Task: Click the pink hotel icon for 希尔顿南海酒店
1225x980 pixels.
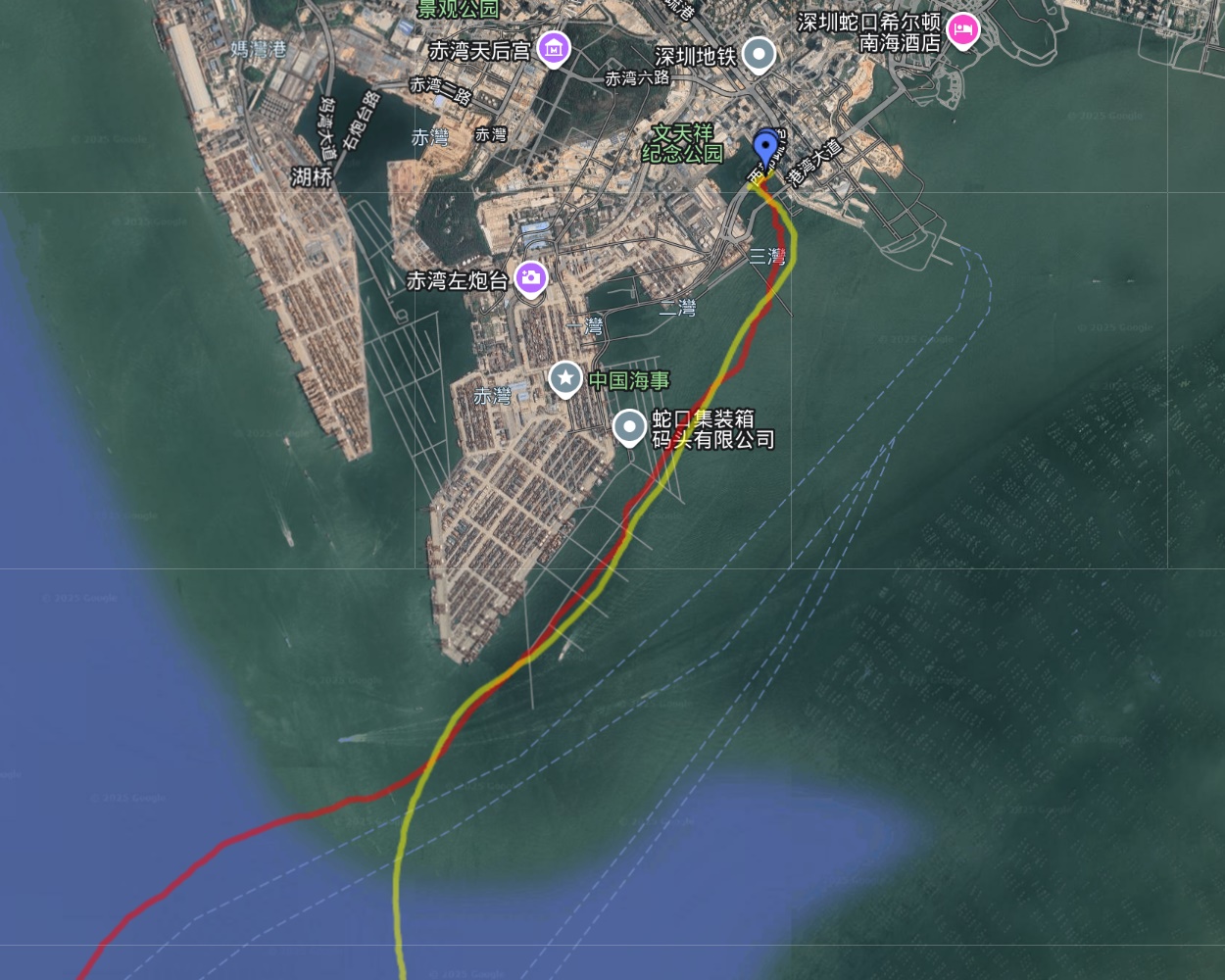Action: click(962, 30)
